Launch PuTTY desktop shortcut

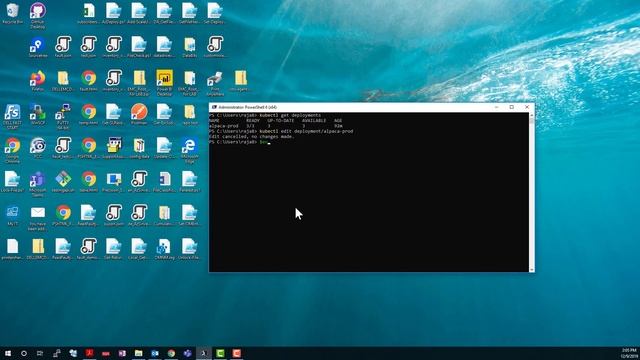point(63,117)
